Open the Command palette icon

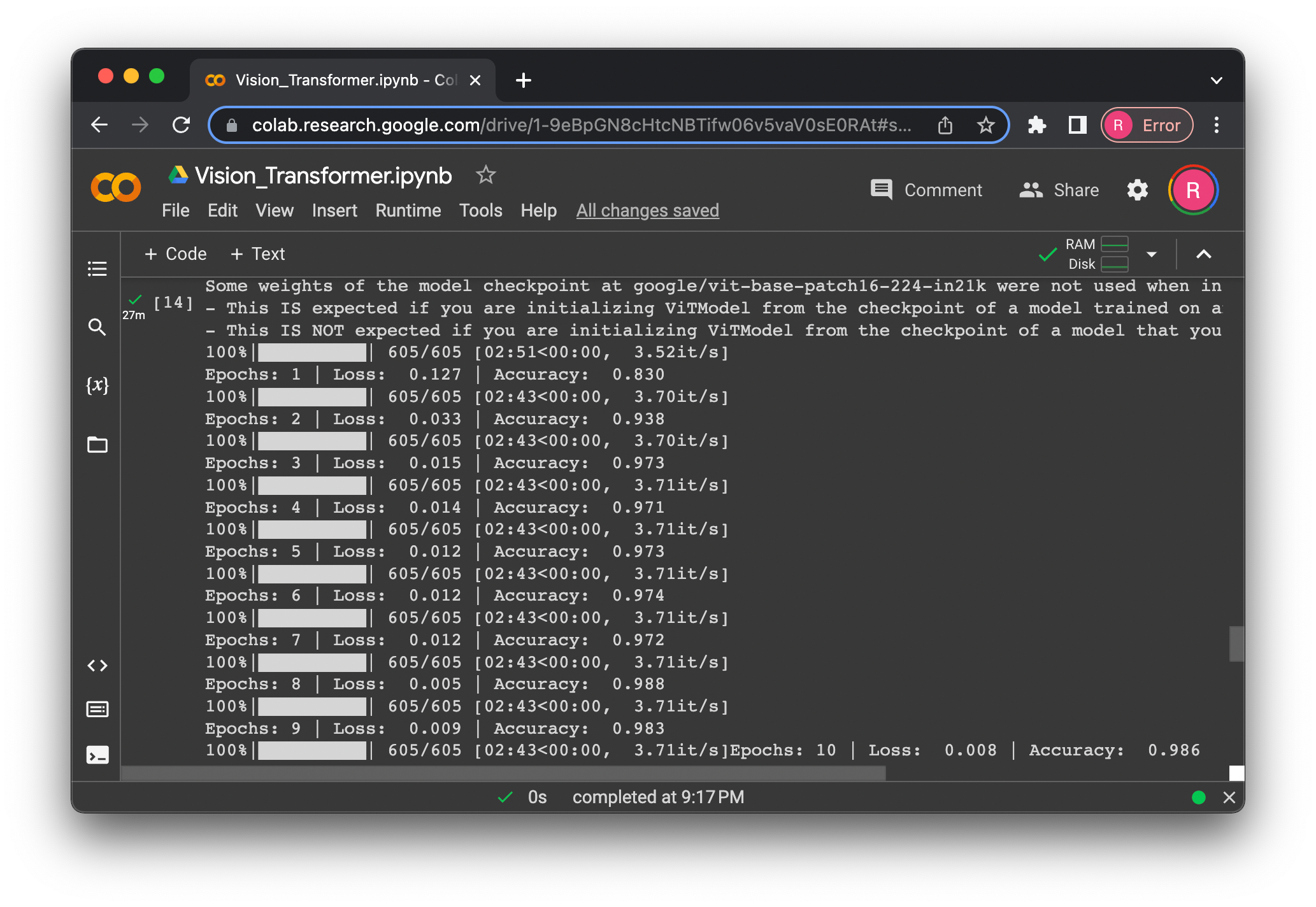pyautogui.click(x=97, y=709)
